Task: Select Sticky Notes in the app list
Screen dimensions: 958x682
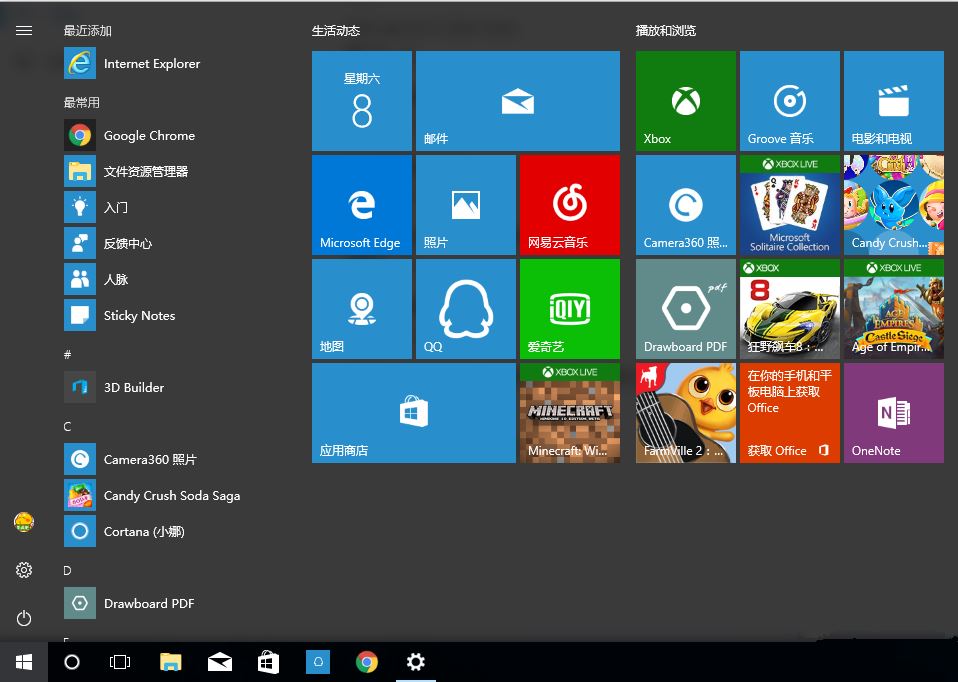Action: (139, 316)
